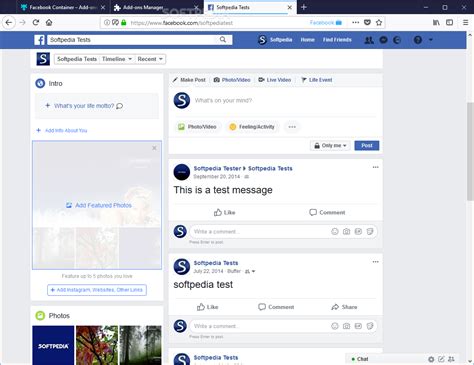Go back with the browser back arrow
The height and width of the screenshot is (365, 474).
[9, 22]
